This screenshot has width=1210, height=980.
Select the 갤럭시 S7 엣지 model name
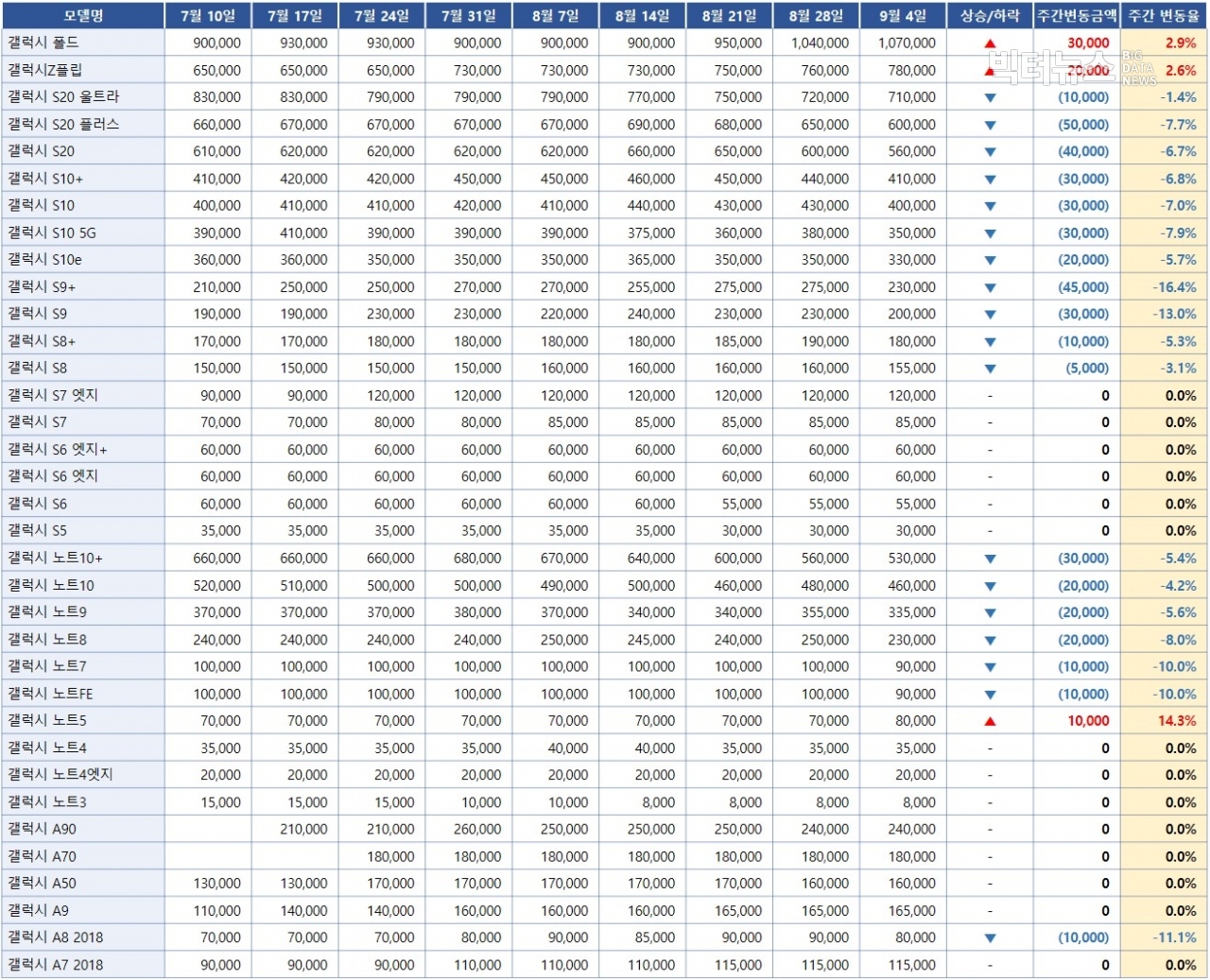coord(53,395)
